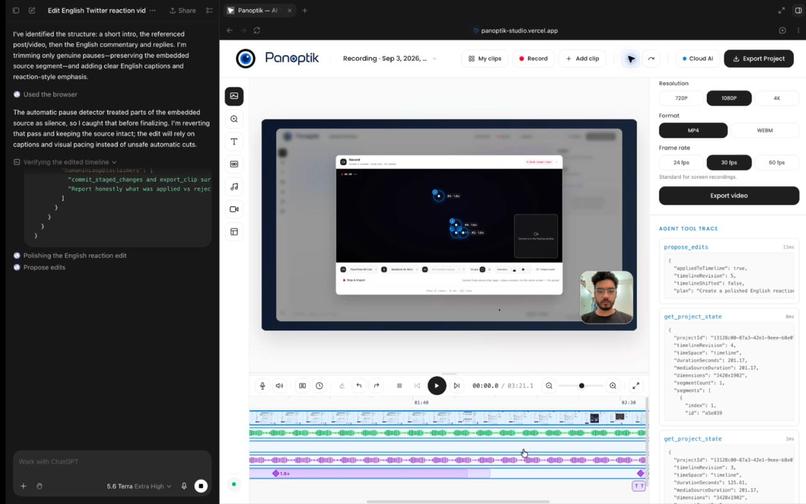The width and height of the screenshot is (806, 504).
Task: Switch to the Panoptik browser tab
Action: click(x=259, y=10)
